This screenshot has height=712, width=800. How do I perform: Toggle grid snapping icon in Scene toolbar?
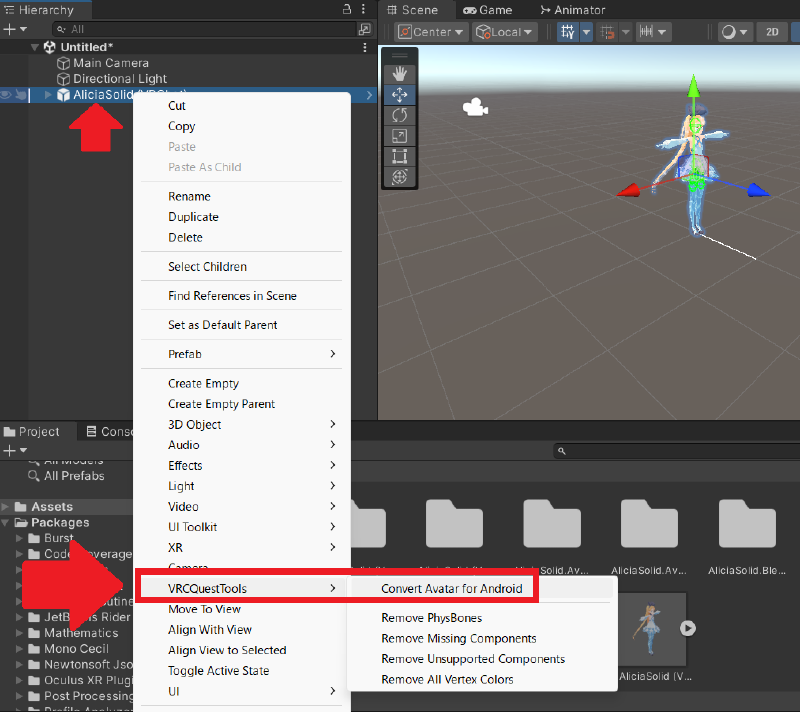[568, 32]
